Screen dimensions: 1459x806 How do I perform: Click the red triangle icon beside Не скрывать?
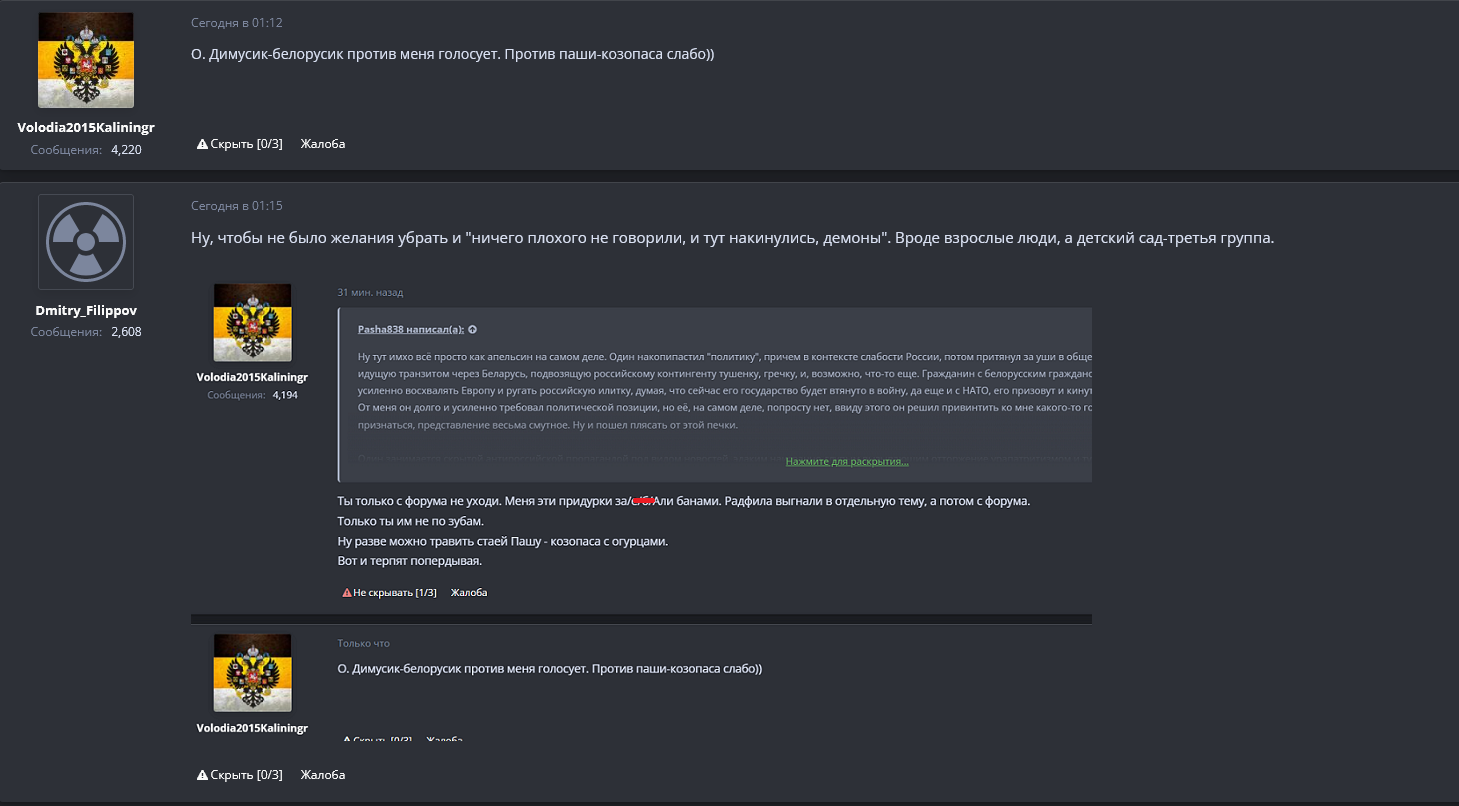[x=346, y=592]
